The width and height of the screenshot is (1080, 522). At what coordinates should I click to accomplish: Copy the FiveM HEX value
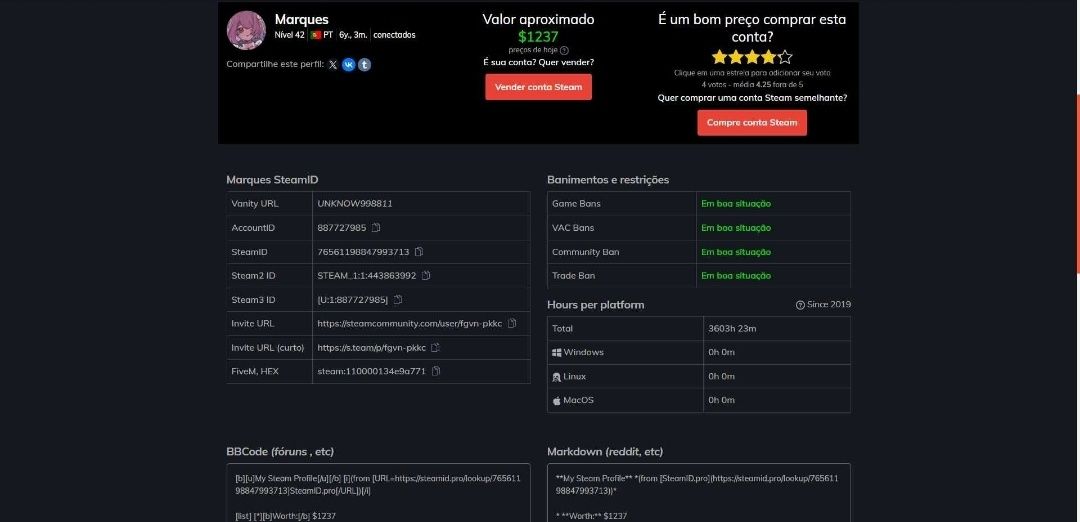(x=435, y=371)
